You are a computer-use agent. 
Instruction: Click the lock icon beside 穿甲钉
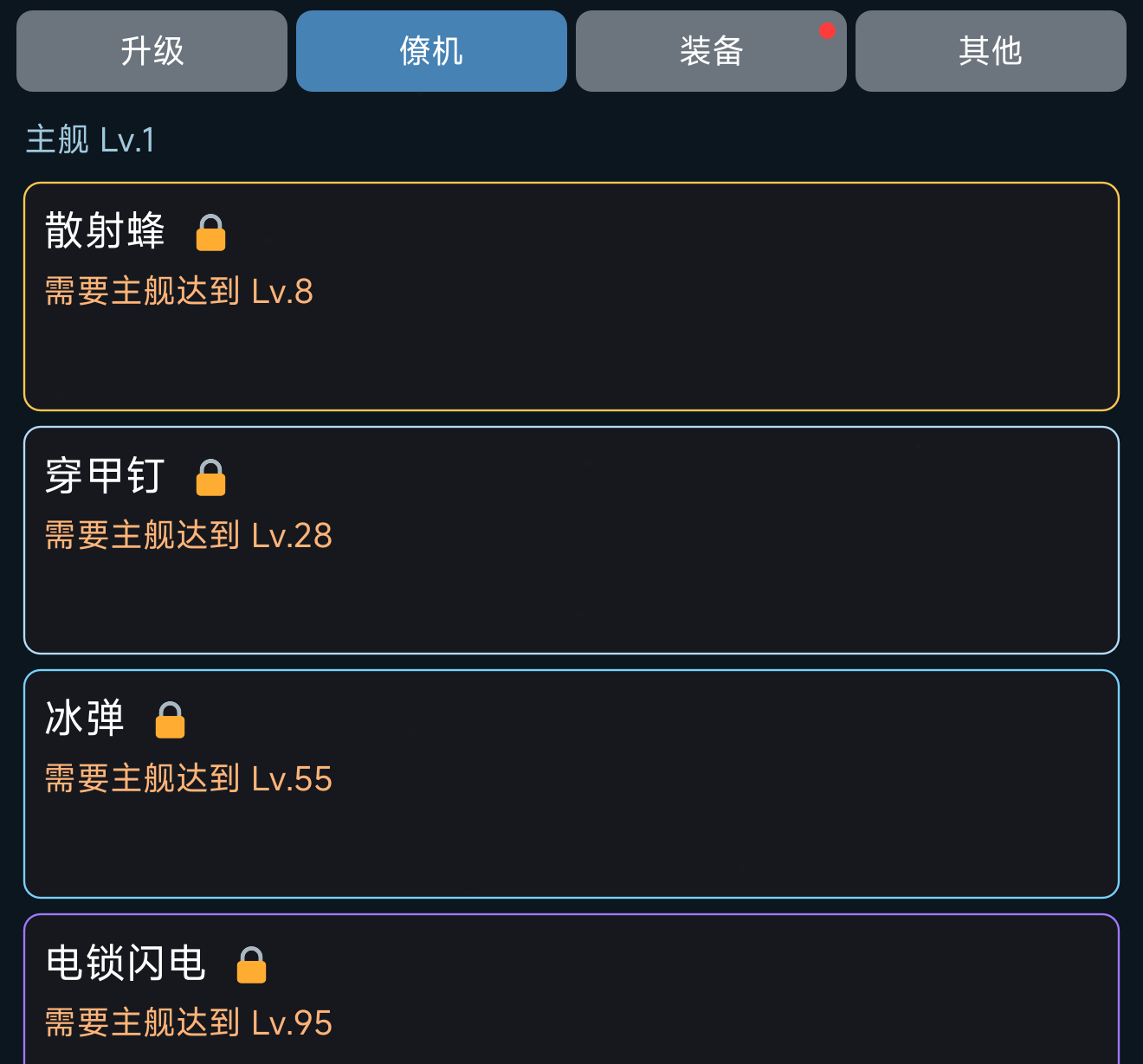click(x=210, y=478)
